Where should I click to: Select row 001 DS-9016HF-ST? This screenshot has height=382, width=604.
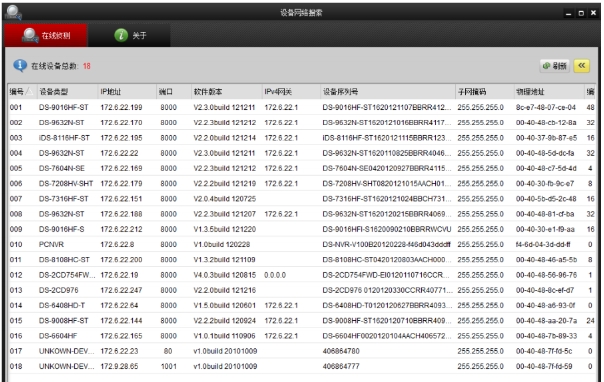tap(302, 107)
